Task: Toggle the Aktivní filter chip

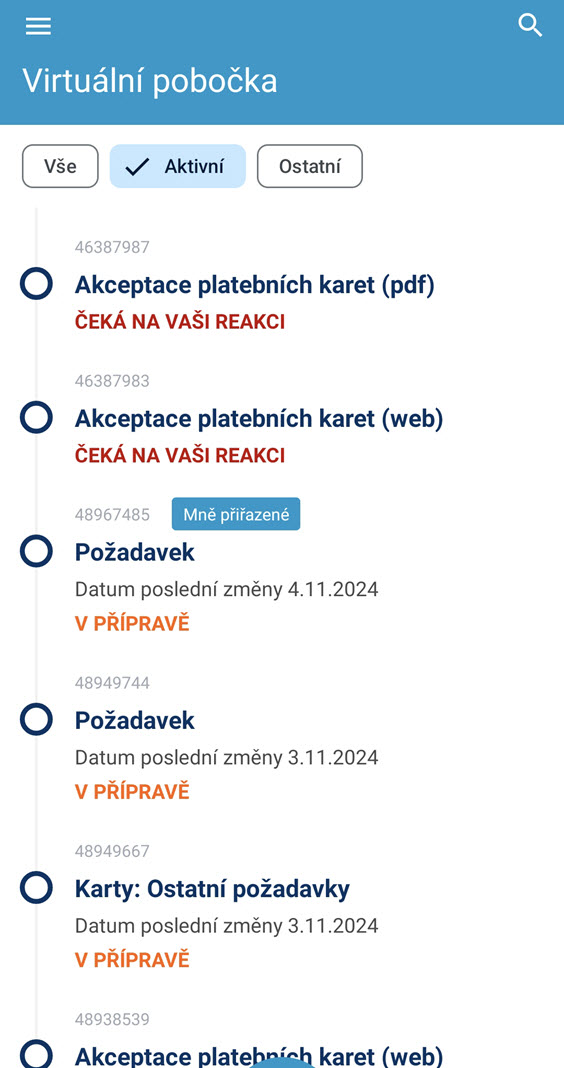Action: pos(178,166)
